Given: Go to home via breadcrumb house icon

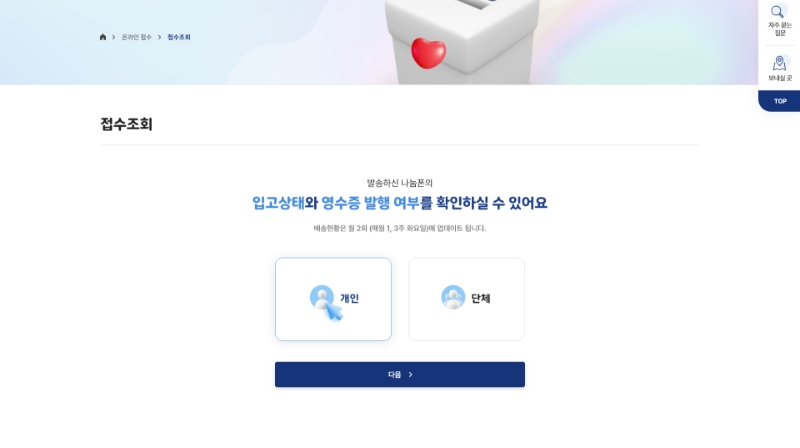Looking at the screenshot, I should pos(103,37).
